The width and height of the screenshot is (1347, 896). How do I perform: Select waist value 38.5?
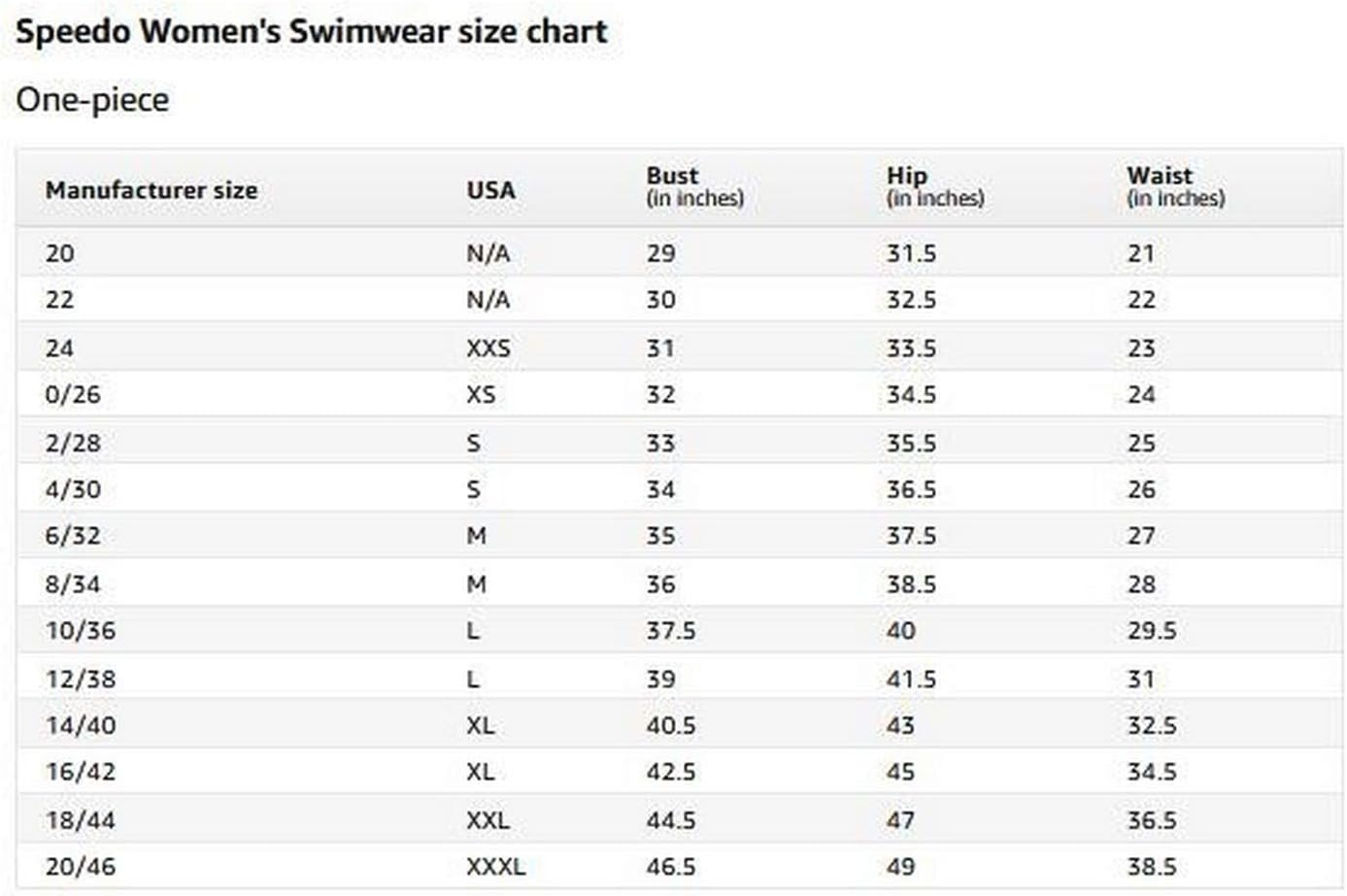[x=1152, y=866]
